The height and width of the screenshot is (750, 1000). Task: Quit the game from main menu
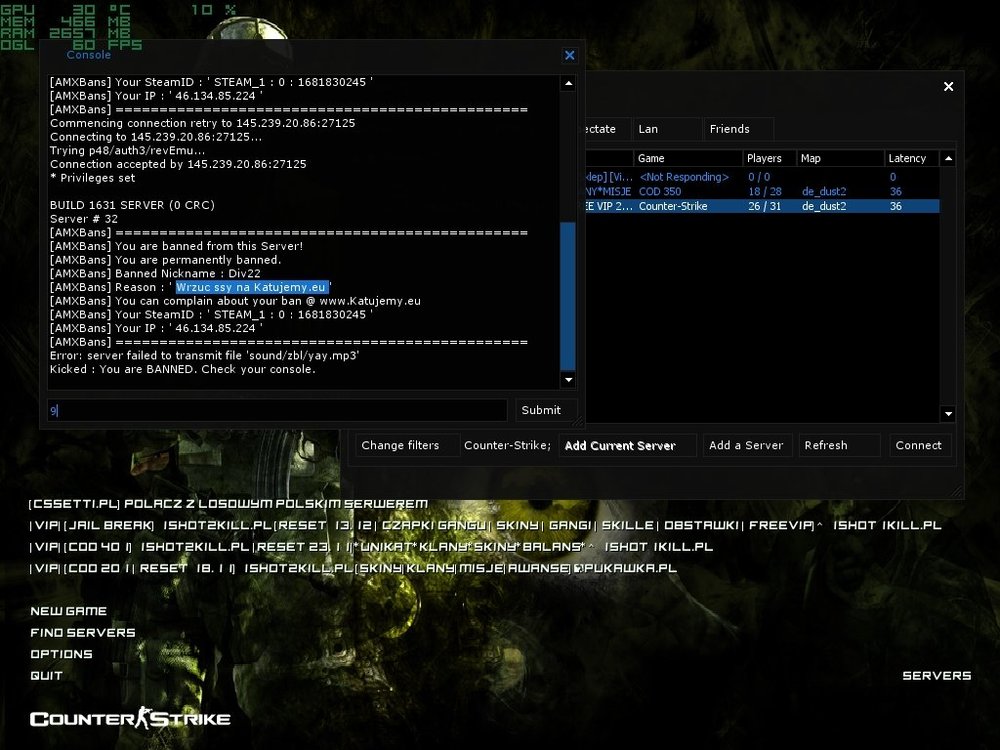pyautogui.click(x=46, y=676)
